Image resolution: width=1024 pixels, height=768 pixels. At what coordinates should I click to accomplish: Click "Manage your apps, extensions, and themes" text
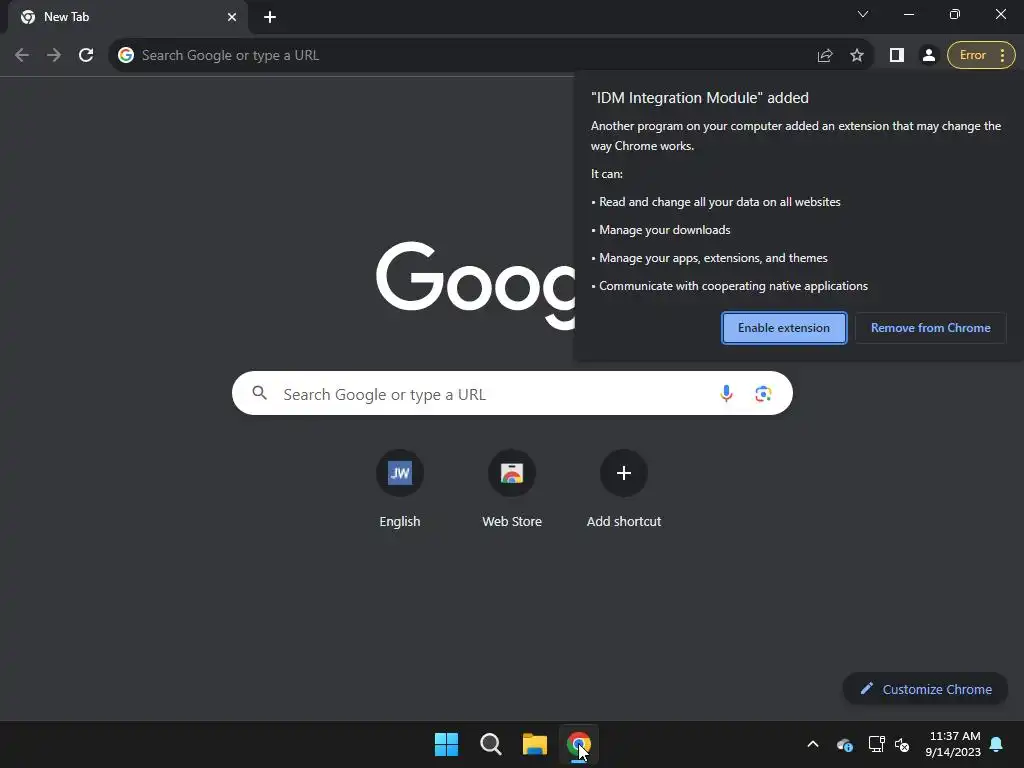[713, 258]
